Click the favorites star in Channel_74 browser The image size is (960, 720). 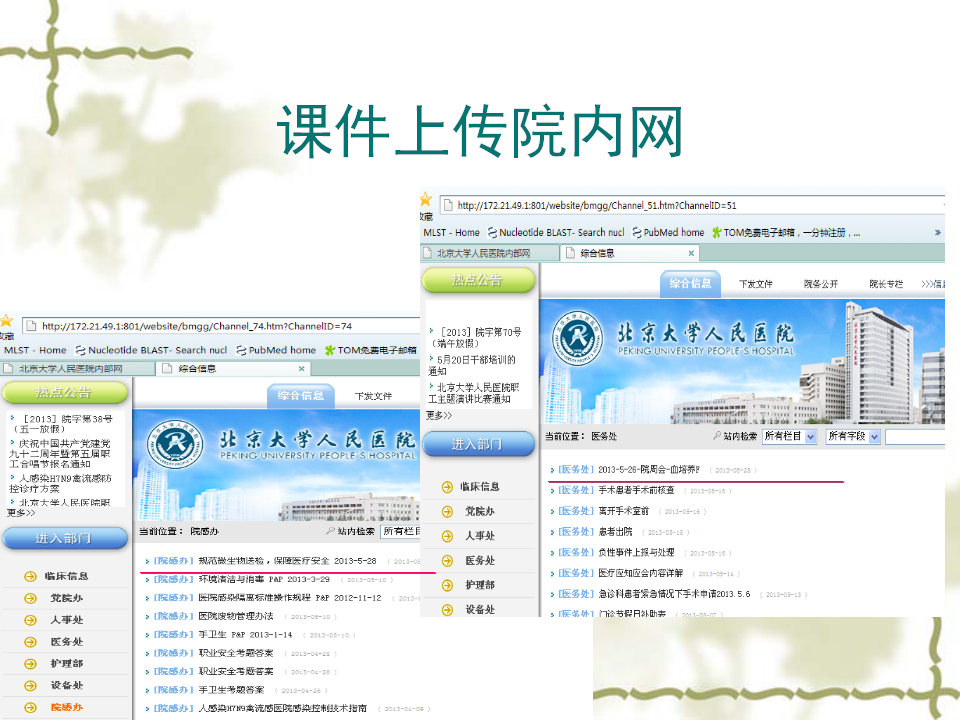(6, 321)
